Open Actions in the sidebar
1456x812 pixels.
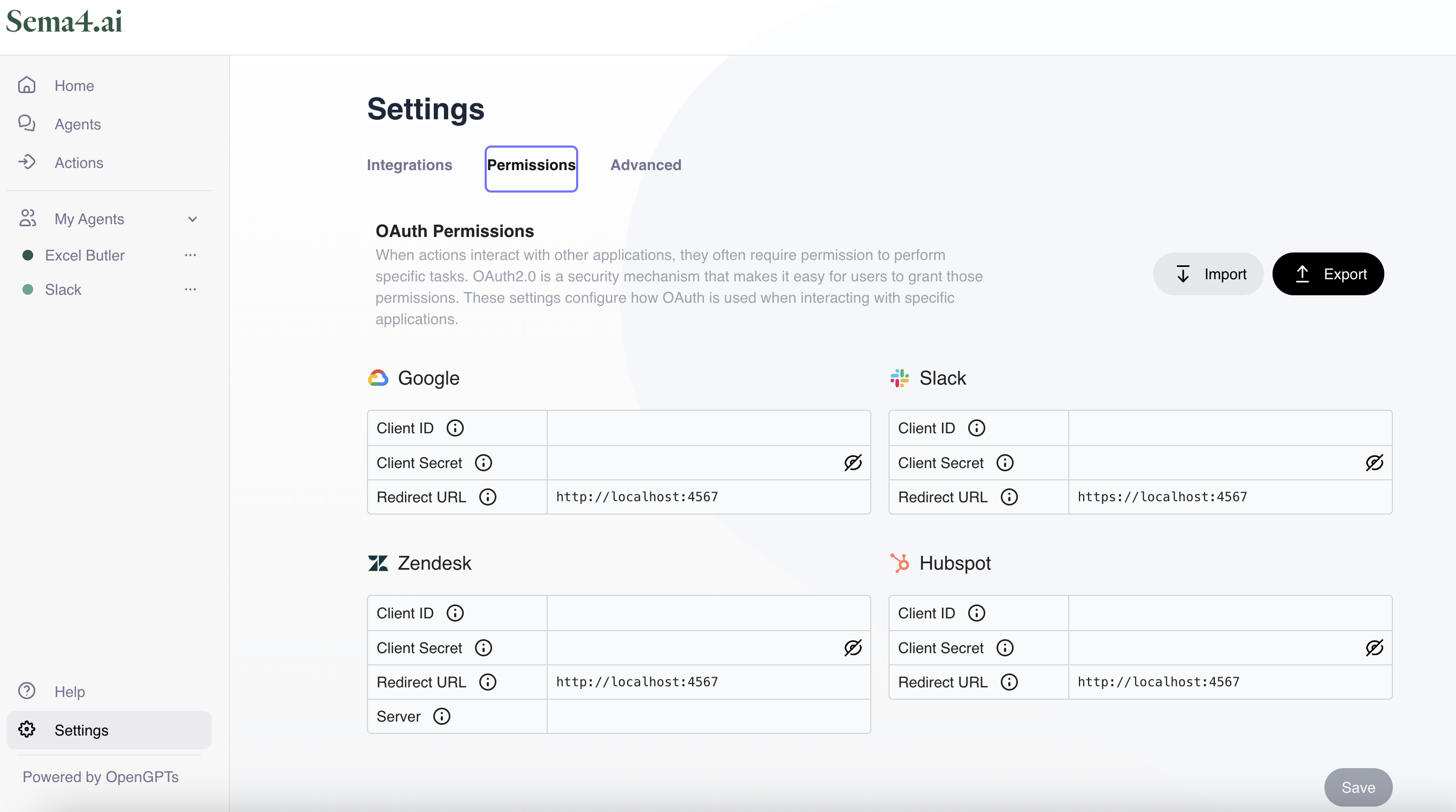[109, 162]
